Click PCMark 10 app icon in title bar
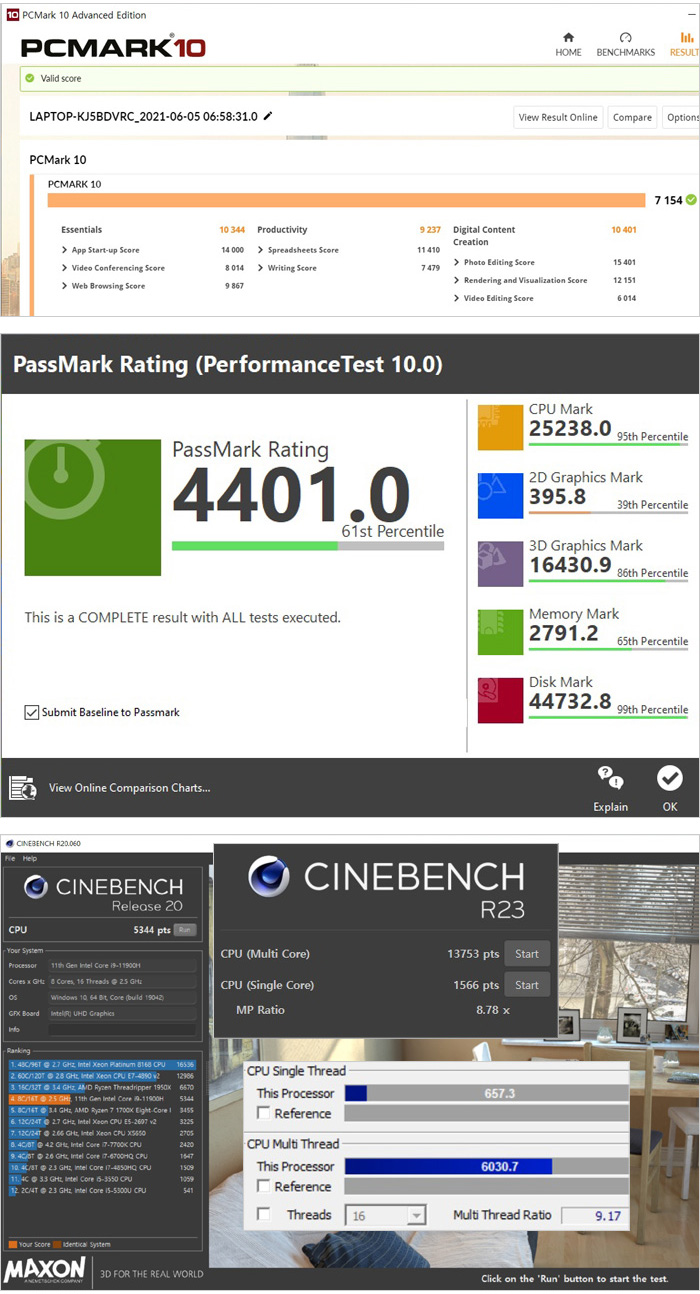This screenshot has width=700, height=1294. 12,15
